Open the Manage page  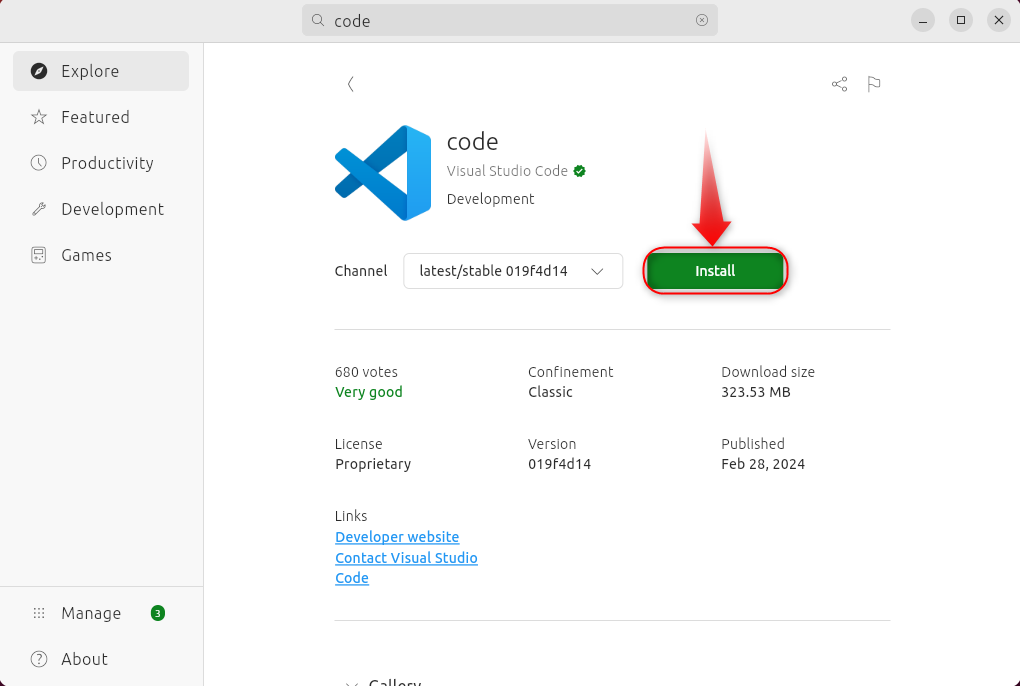(90, 613)
